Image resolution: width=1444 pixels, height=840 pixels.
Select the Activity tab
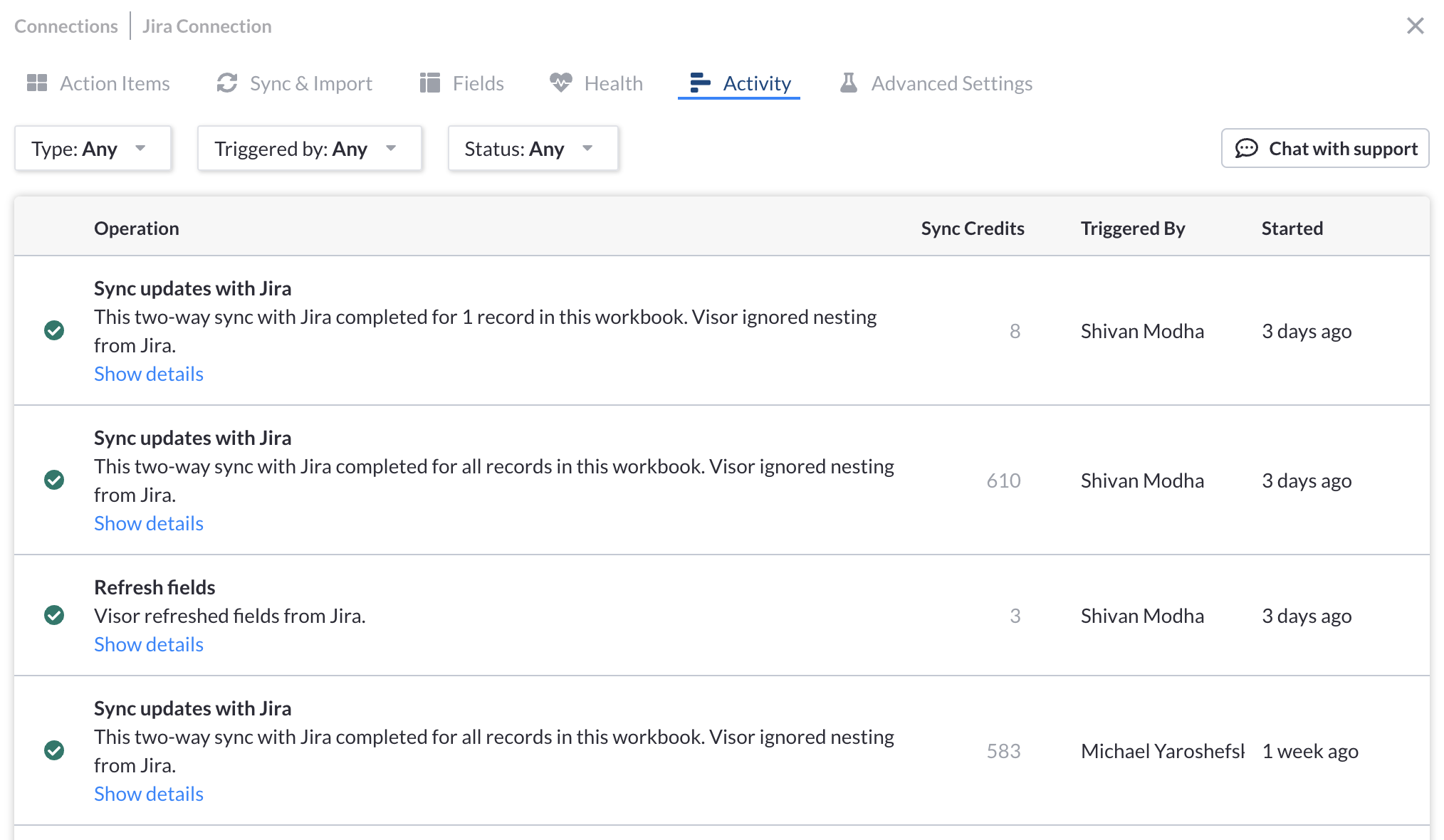[739, 83]
